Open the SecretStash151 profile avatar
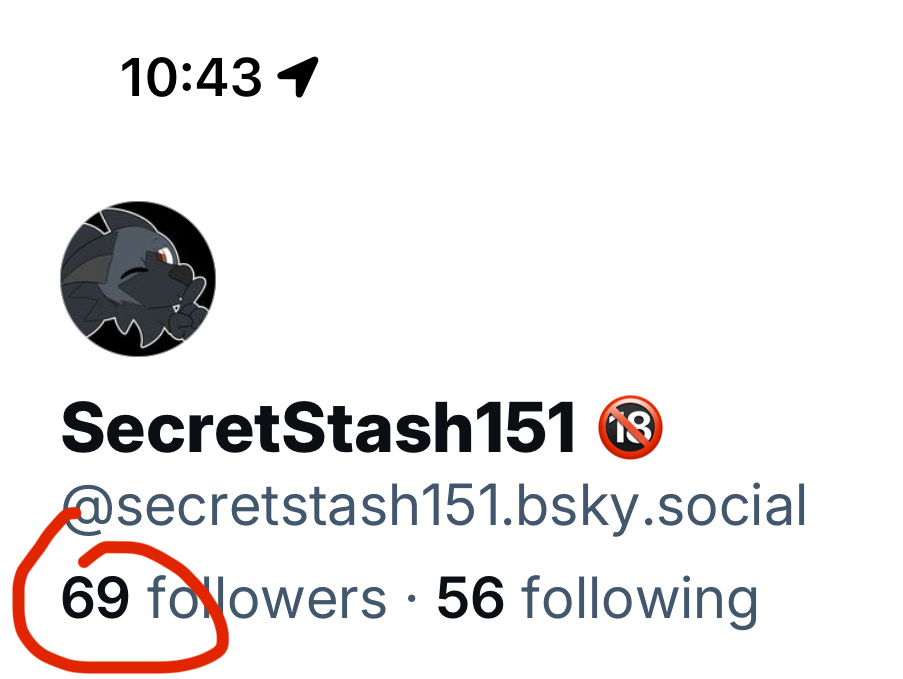The height and width of the screenshot is (679, 903). (x=138, y=279)
